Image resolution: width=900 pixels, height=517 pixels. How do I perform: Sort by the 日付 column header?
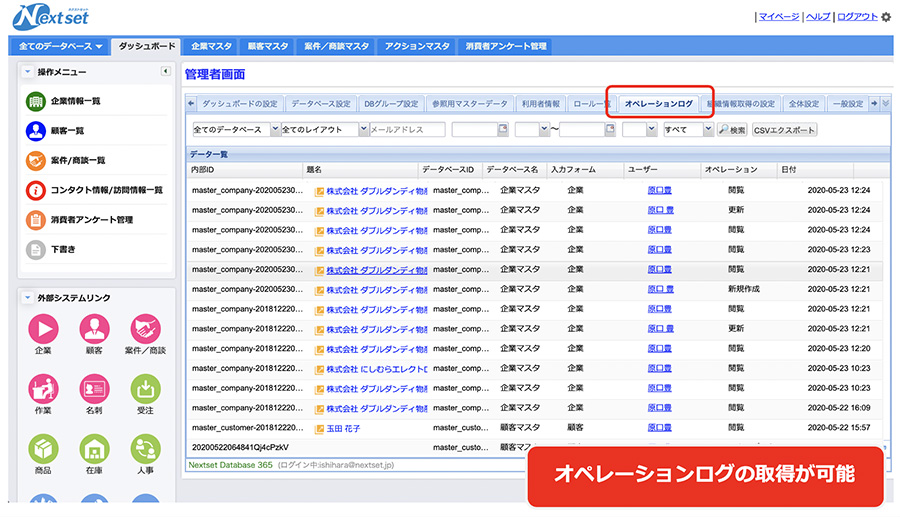[815, 170]
